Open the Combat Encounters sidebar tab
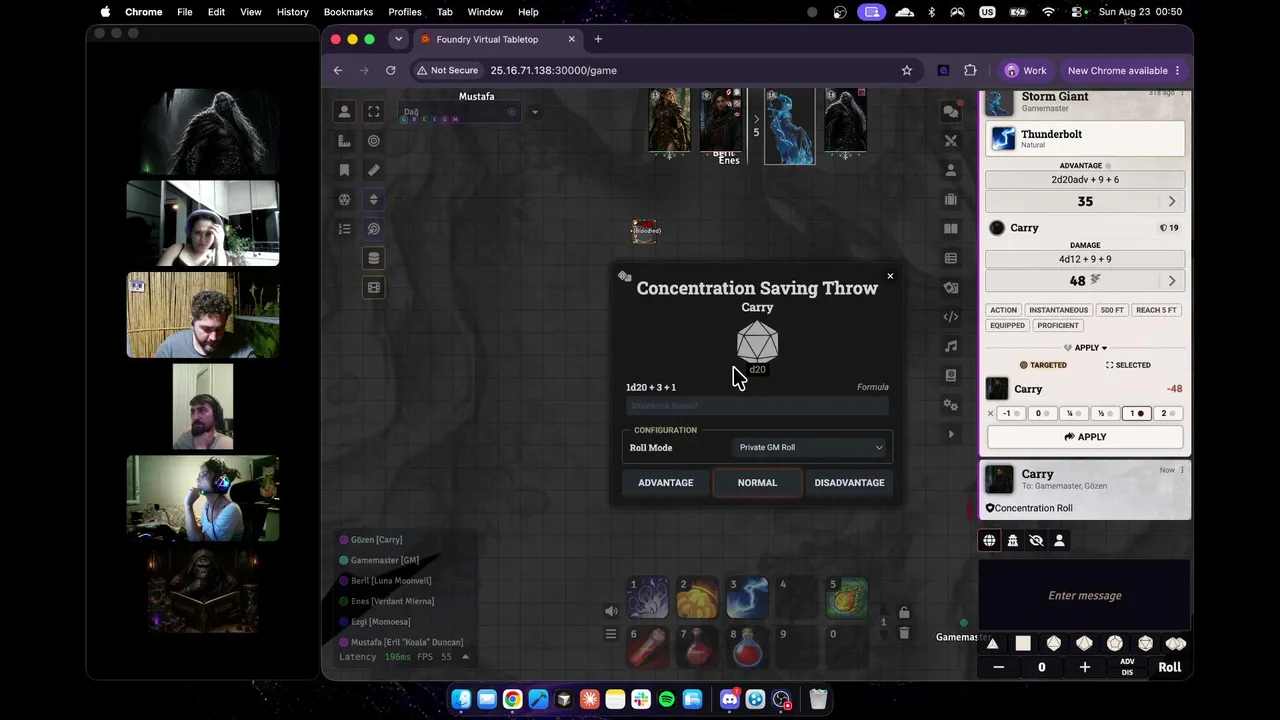The image size is (1280, 720). point(951,141)
